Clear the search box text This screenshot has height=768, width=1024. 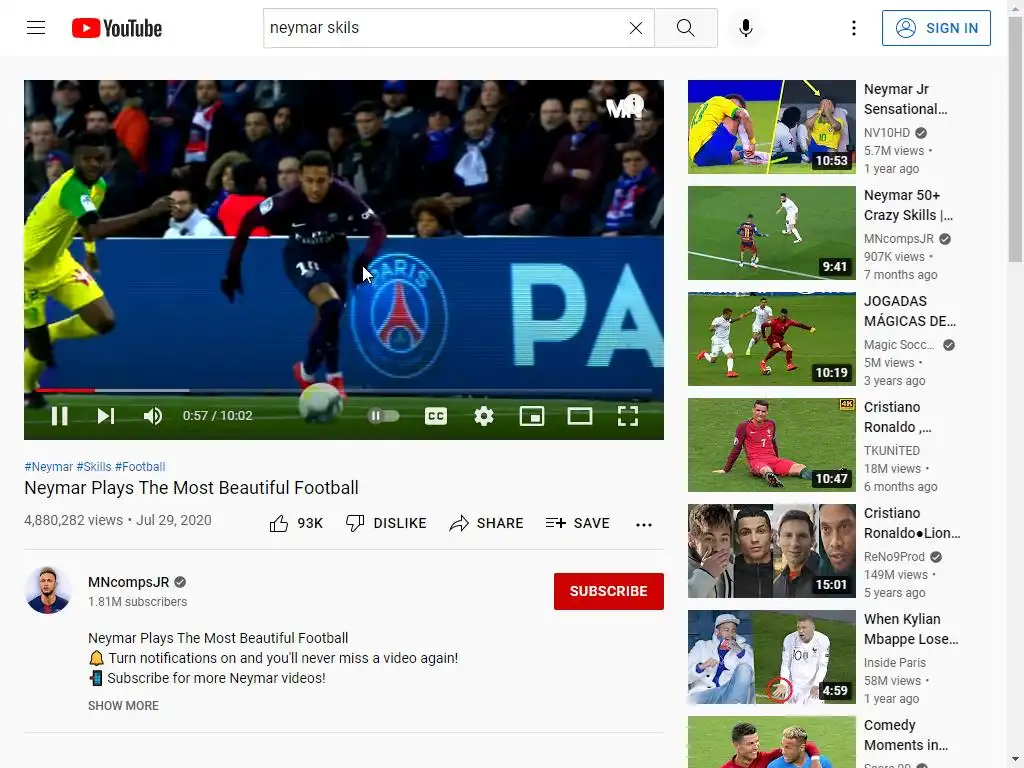pos(635,28)
